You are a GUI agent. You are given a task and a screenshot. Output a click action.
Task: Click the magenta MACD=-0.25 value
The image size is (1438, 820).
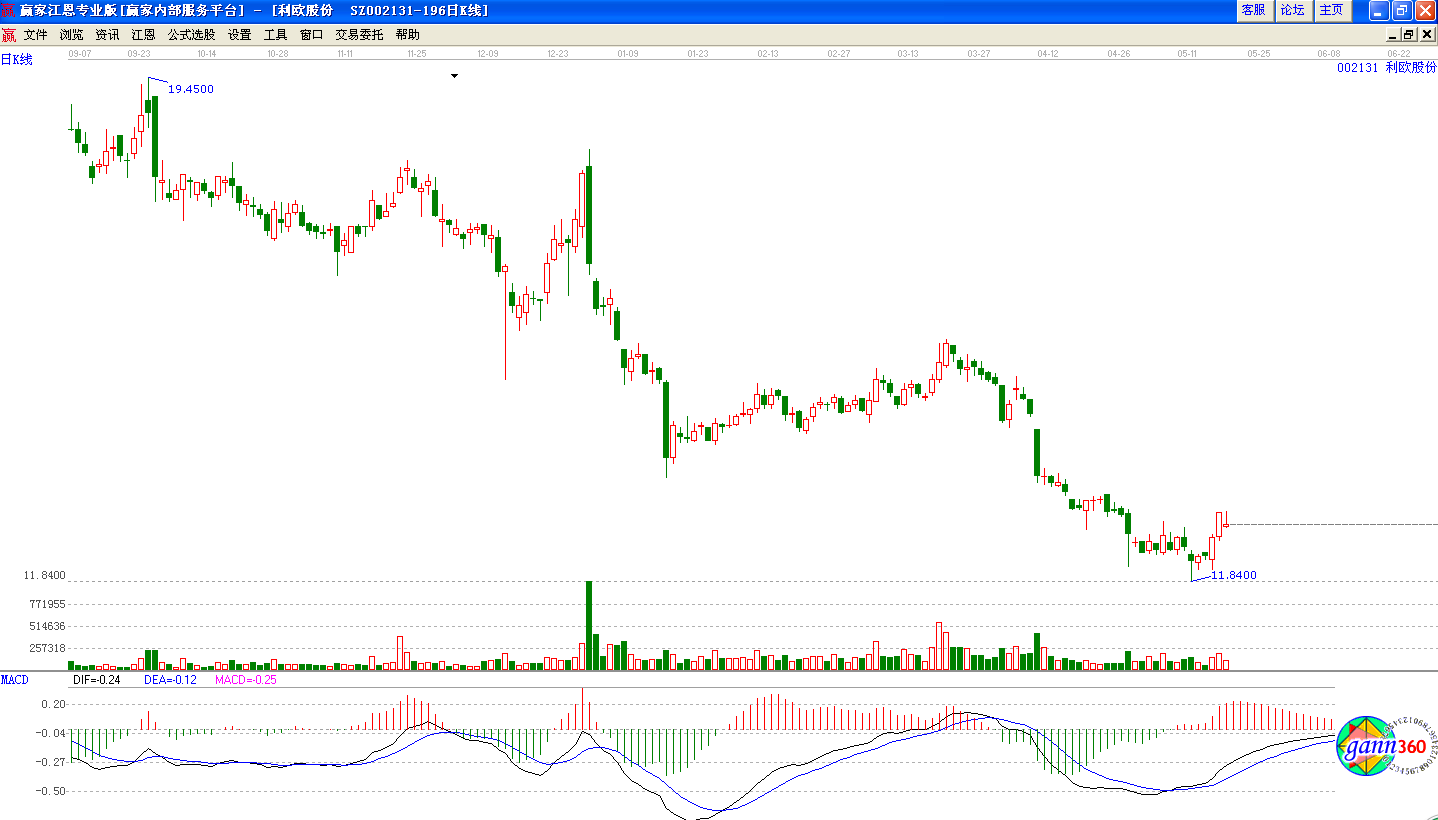pyautogui.click(x=246, y=680)
